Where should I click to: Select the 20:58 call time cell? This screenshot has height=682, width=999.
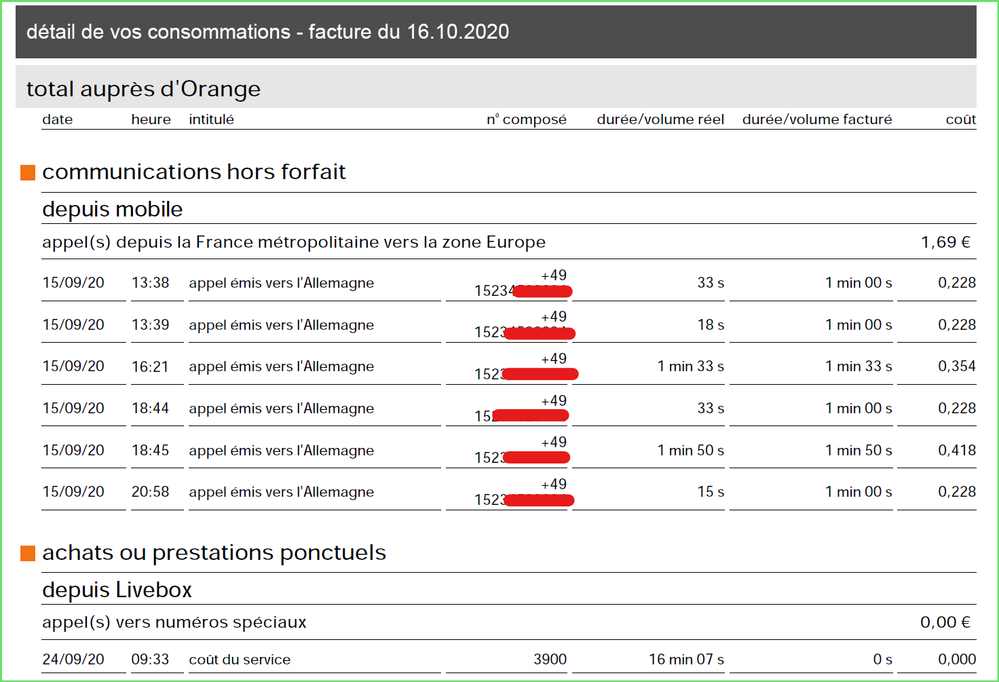150,492
